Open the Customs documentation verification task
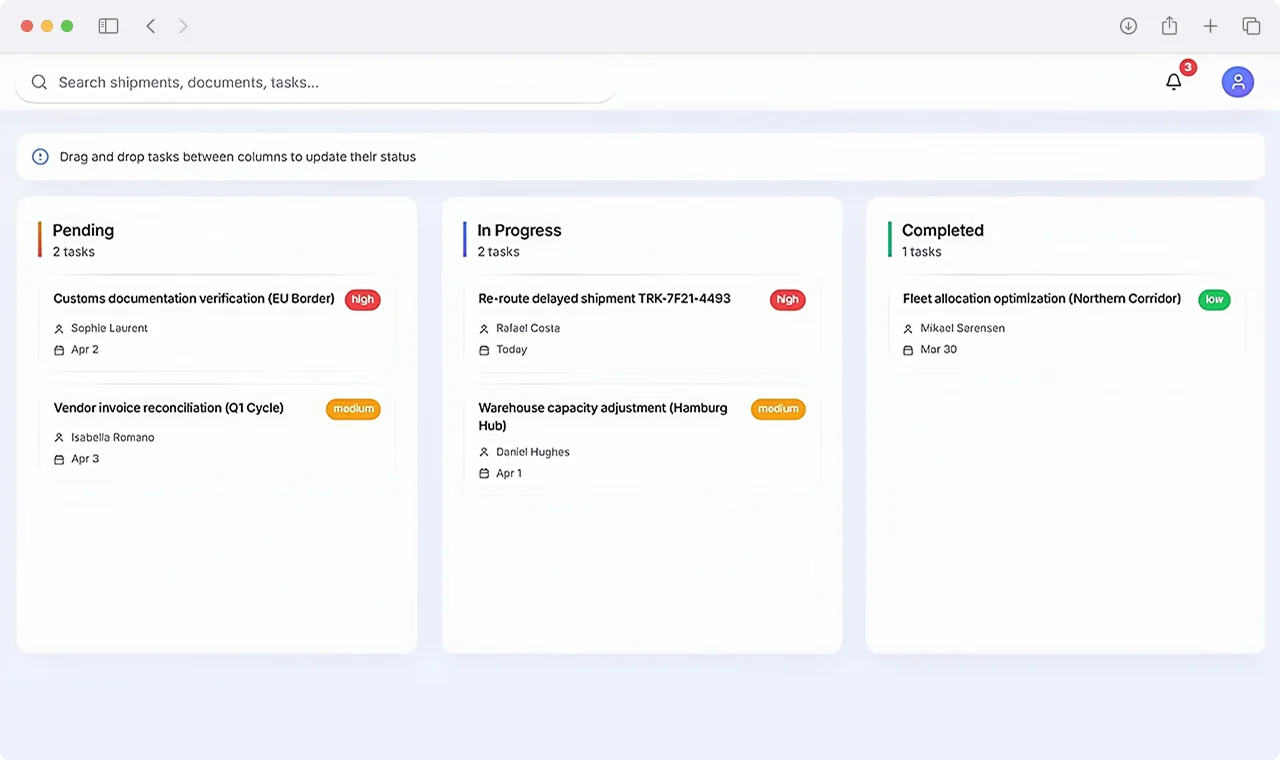Image resolution: width=1280 pixels, height=760 pixels. [x=217, y=325]
